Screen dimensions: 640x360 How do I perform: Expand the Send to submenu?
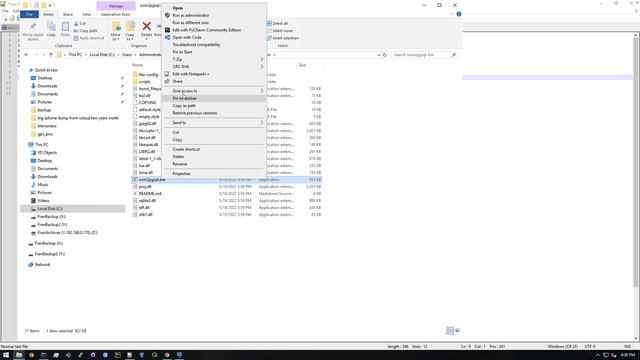pos(214,122)
